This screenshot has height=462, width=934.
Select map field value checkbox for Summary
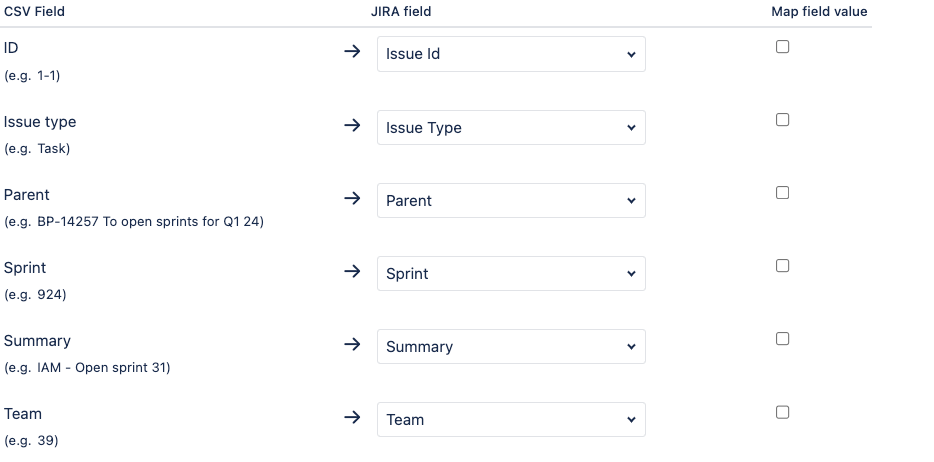(x=782, y=338)
